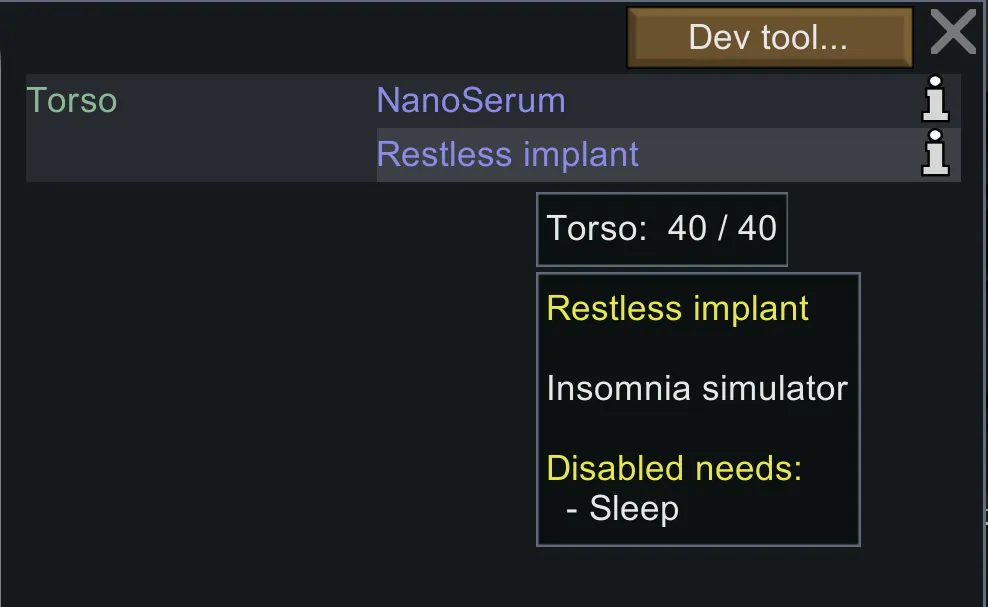The image size is (988, 607).
Task: Click the Restless implant list entry
Action: 507,155
